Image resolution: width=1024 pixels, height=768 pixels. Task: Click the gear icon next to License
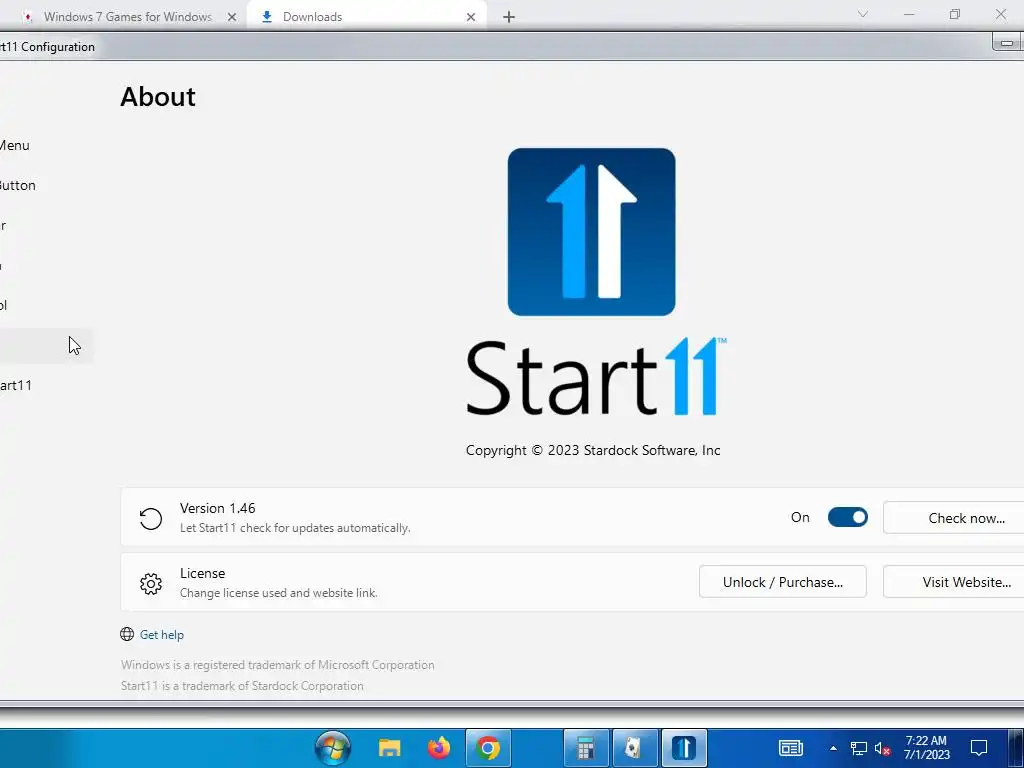pos(151,584)
